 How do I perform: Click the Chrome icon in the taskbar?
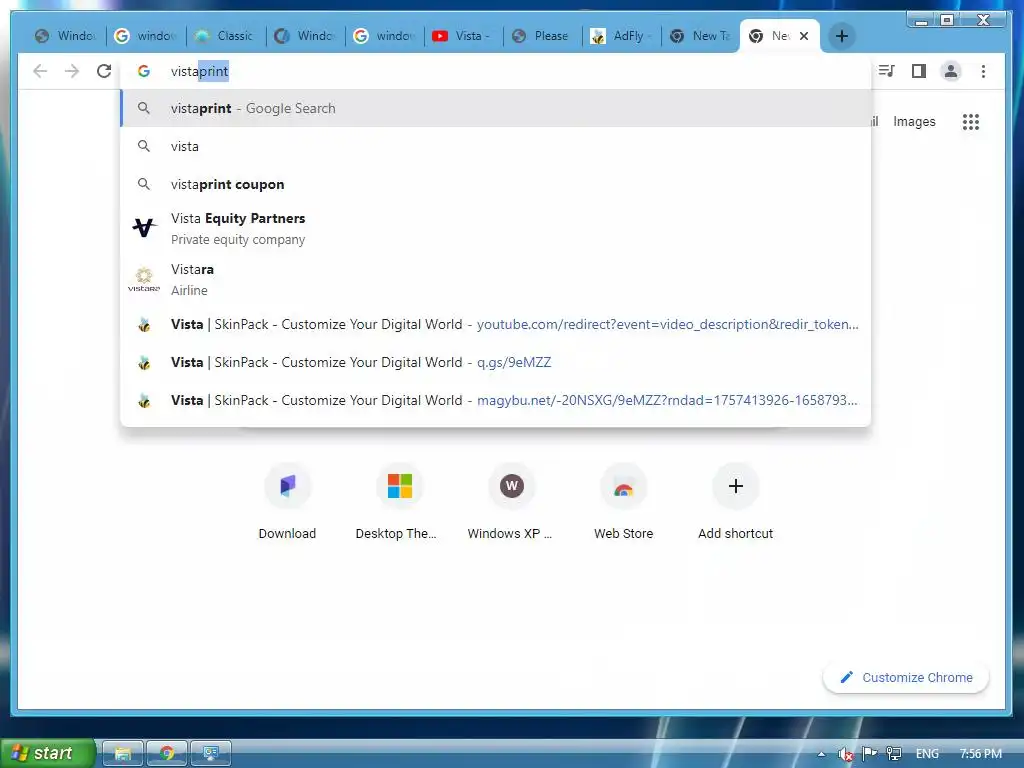pos(167,753)
